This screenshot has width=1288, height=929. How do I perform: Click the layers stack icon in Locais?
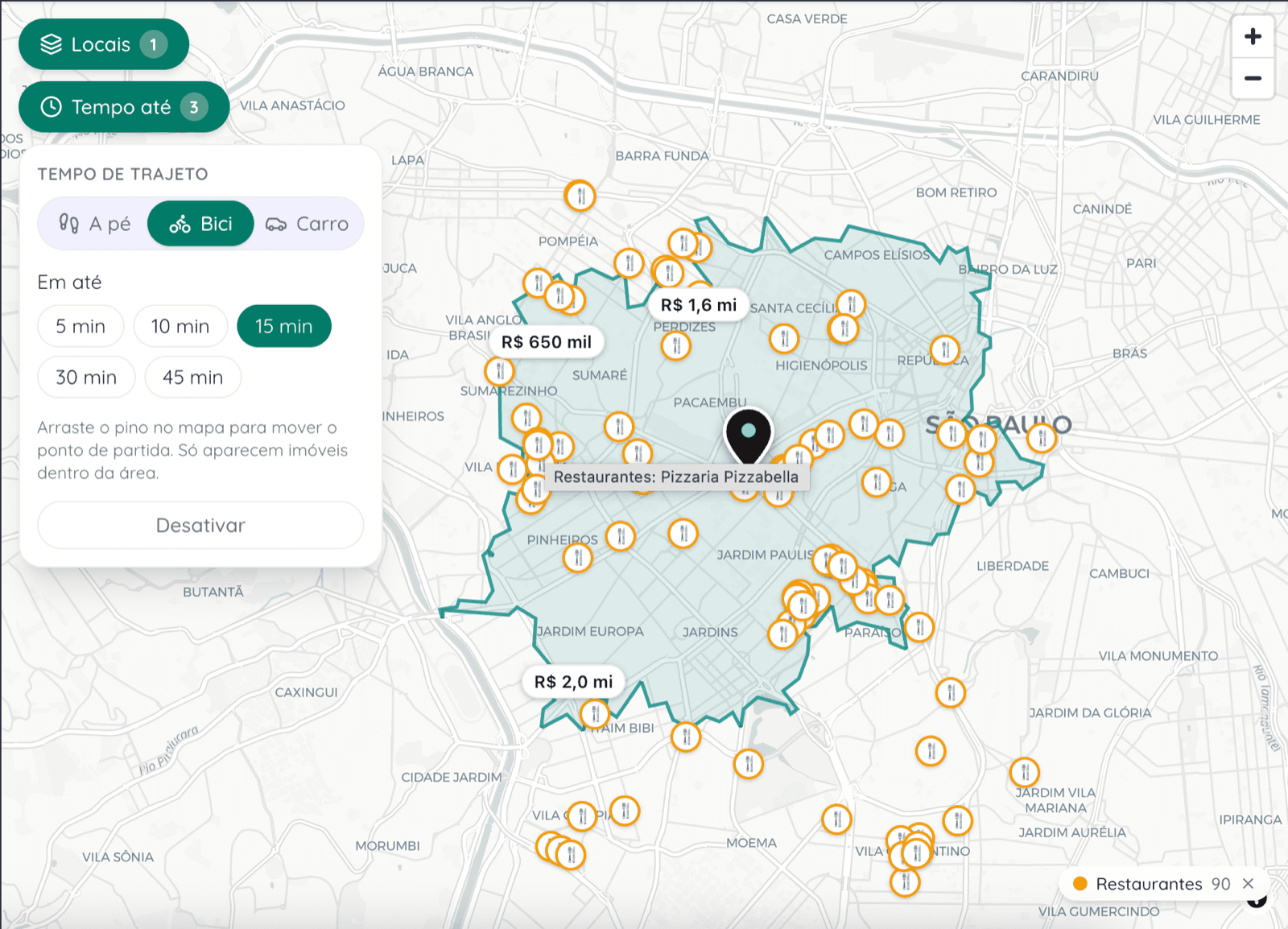point(51,44)
